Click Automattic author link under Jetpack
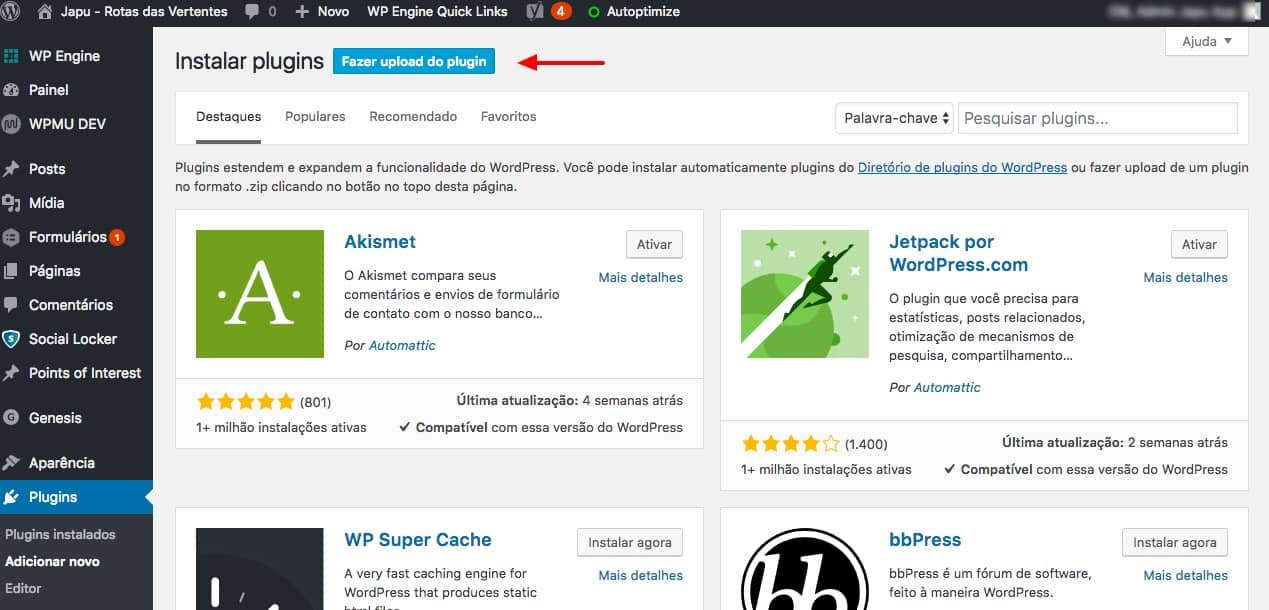Screen dimensions: 1269x610 [x=947, y=387]
